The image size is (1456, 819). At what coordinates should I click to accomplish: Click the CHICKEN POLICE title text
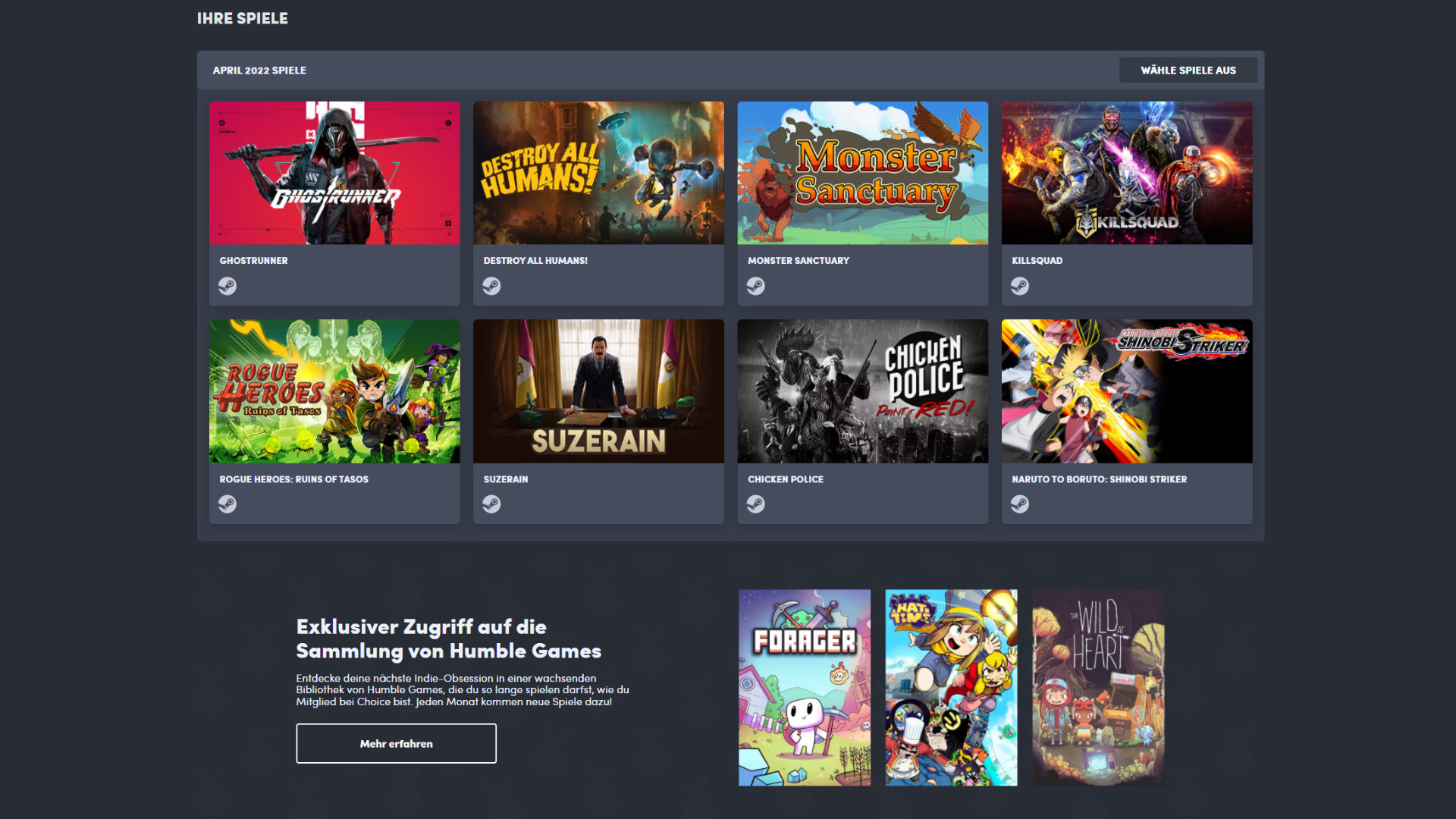[785, 479]
